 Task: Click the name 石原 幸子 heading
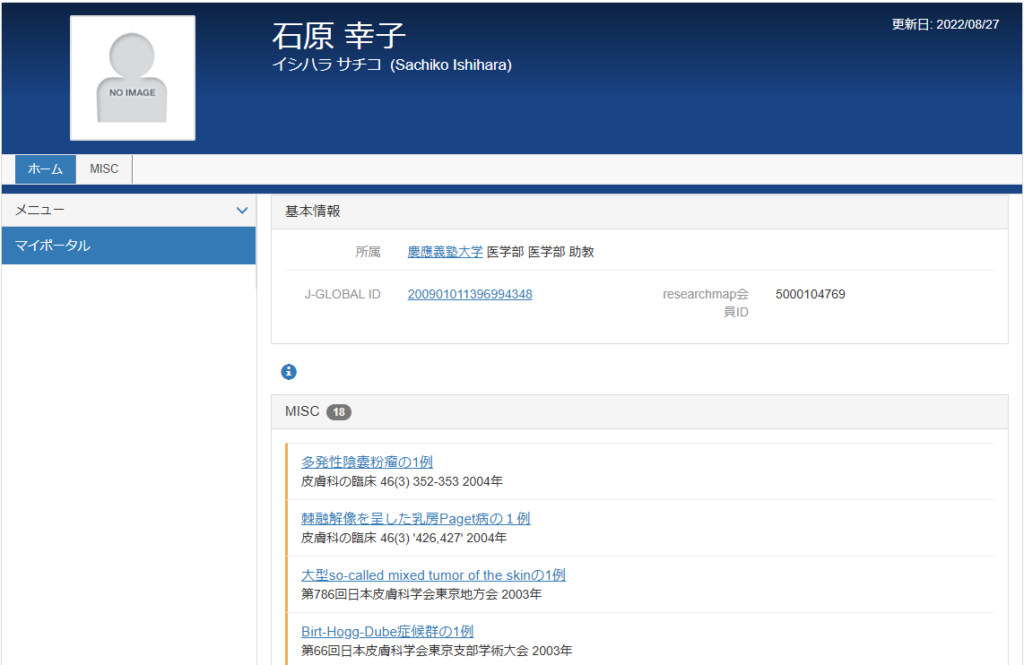339,36
